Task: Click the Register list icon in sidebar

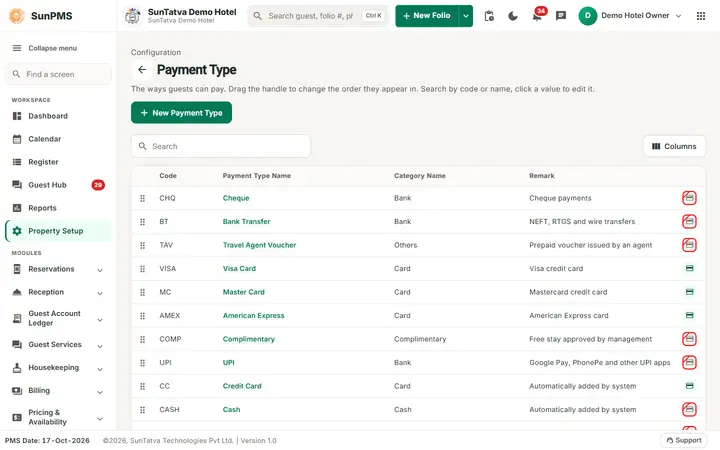Action: click(x=17, y=162)
